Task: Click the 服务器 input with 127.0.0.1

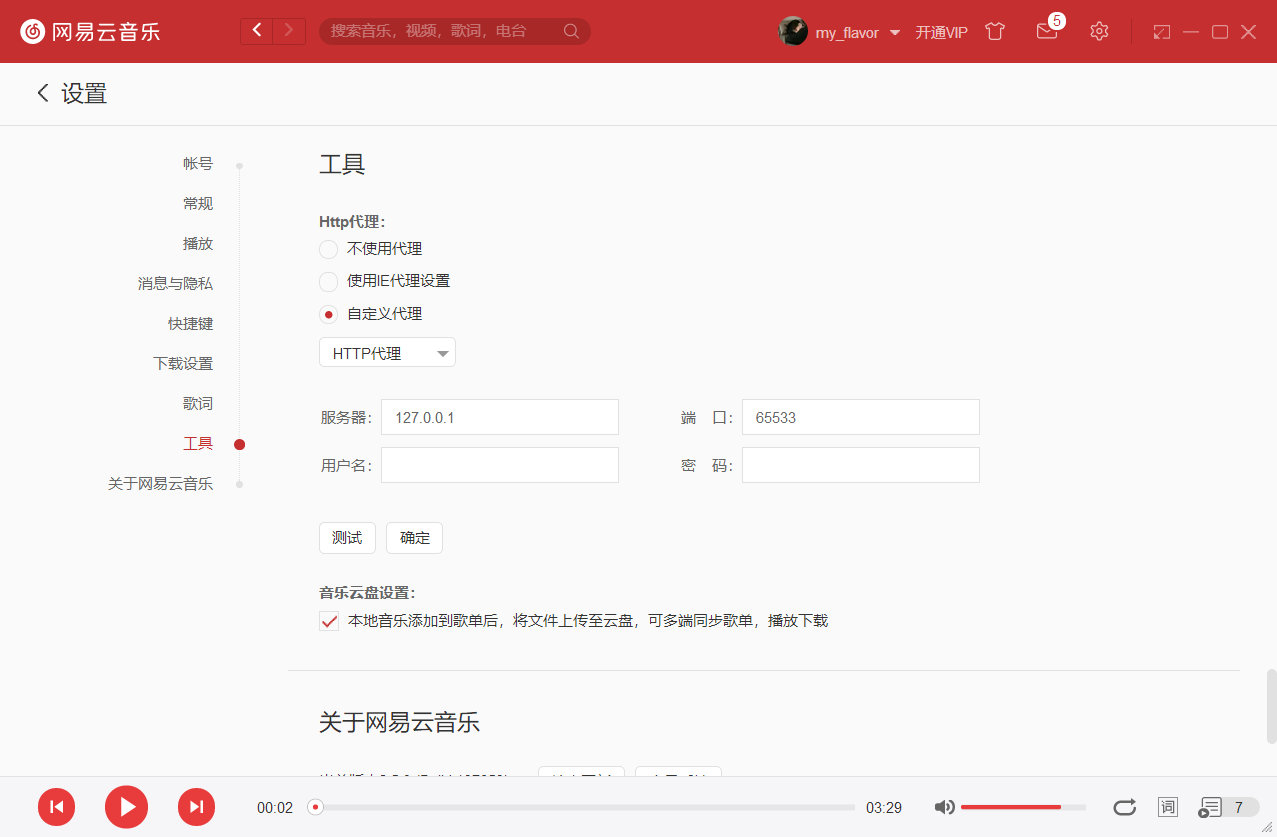Action: [x=500, y=417]
